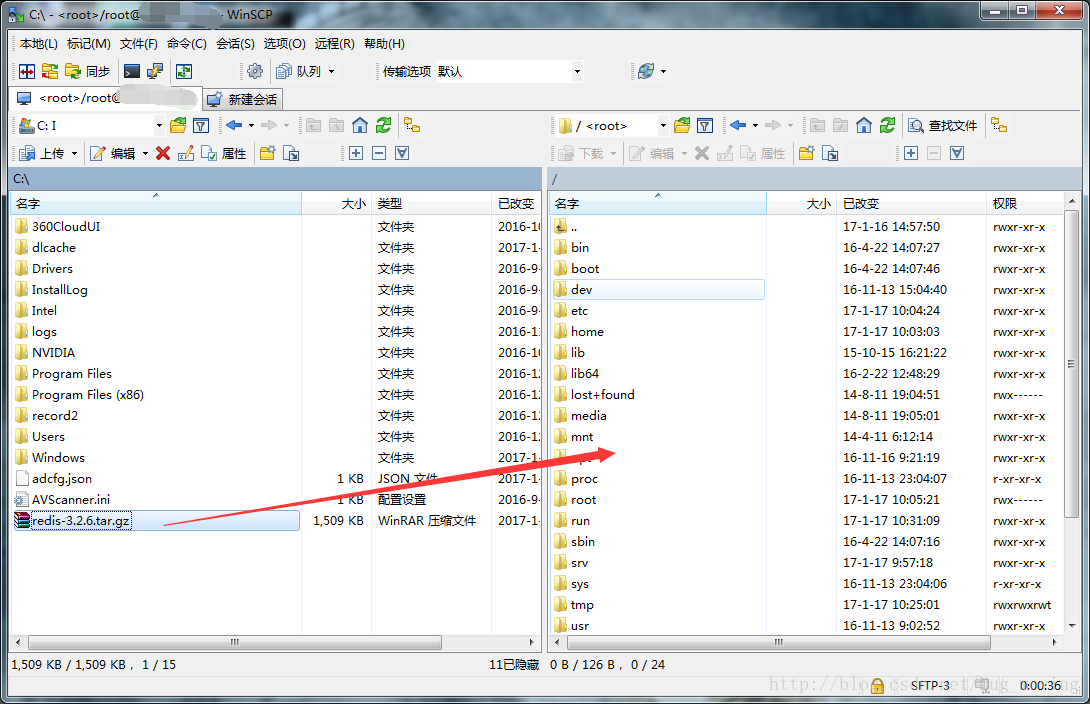Click the rename icon in the local toolbar
The width and height of the screenshot is (1090, 704).
pyautogui.click(x=186, y=153)
